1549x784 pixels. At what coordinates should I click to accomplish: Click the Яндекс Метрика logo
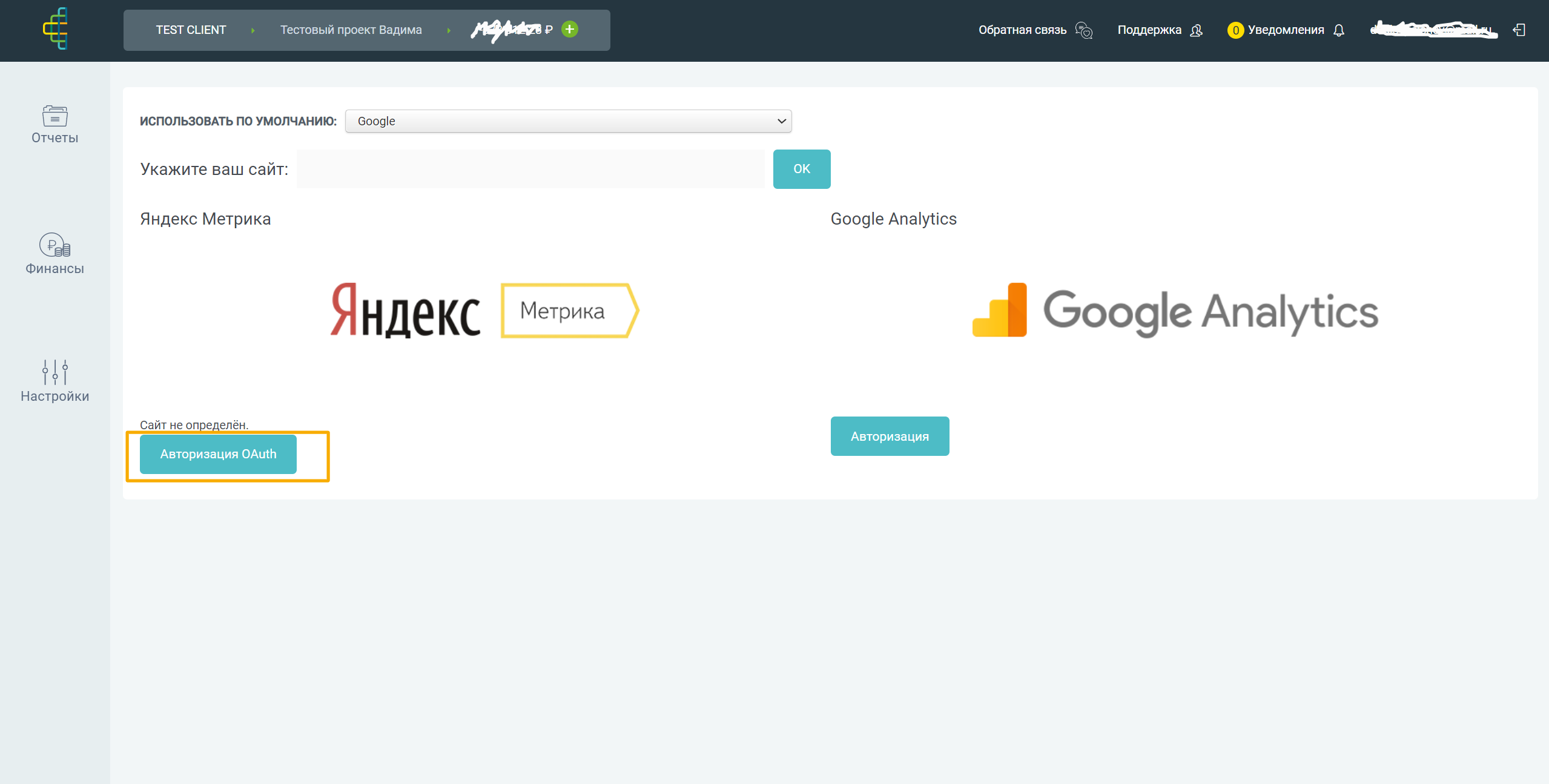[x=484, y=311]
